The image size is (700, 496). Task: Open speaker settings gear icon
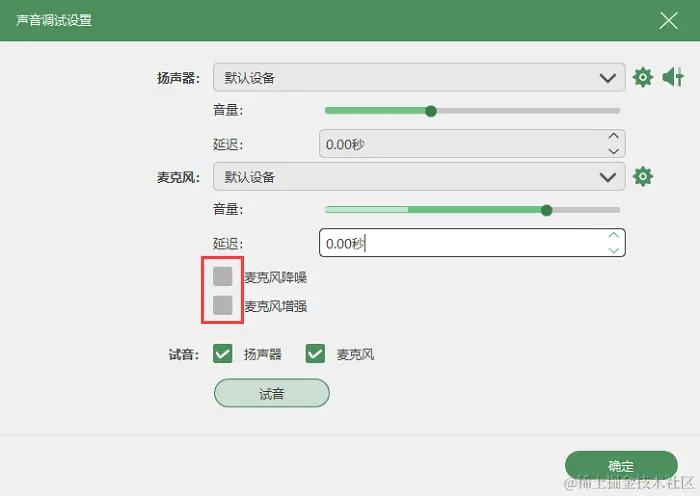[642, 77]
